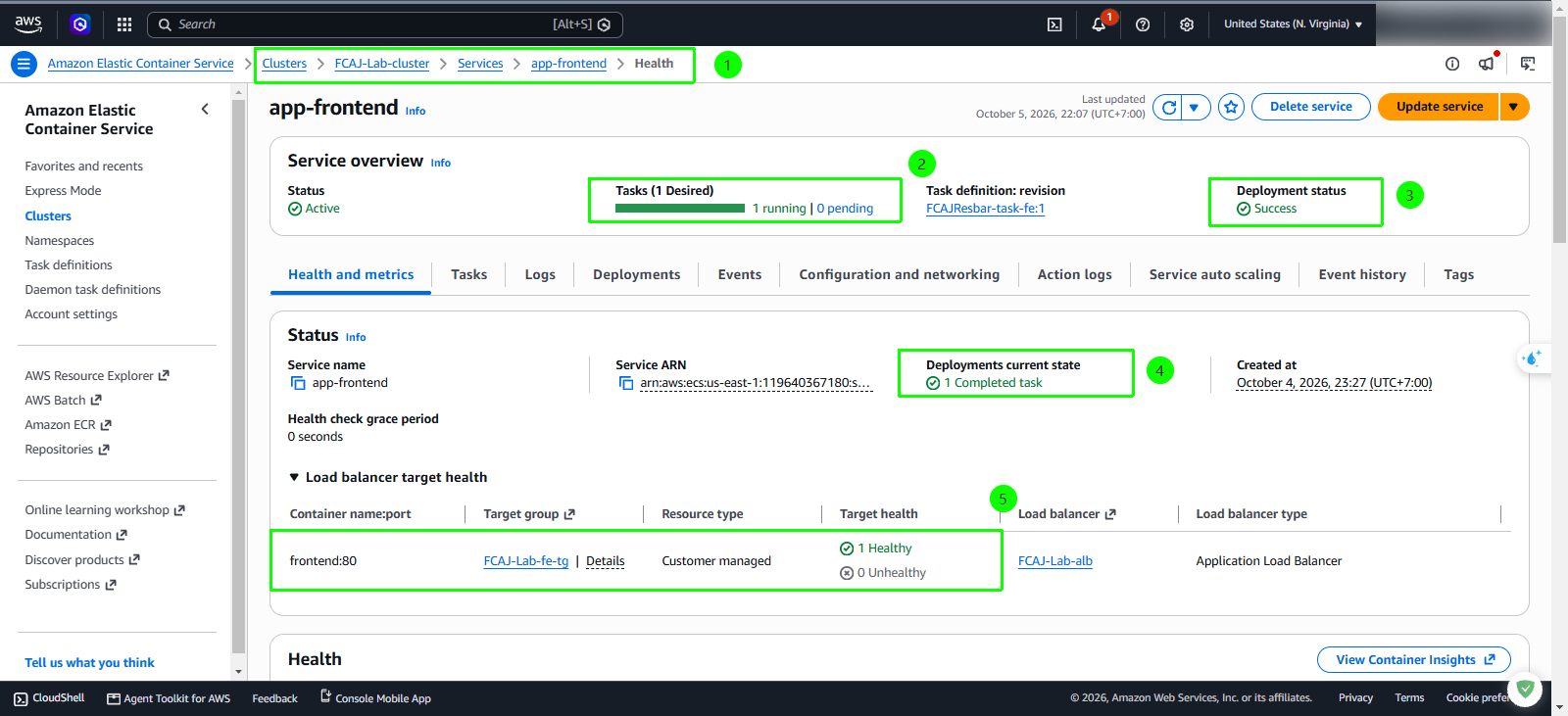The width and height of the screenshot is (1568, 716).
Task: Open the help question mark icon
Action: [1143, 24]
